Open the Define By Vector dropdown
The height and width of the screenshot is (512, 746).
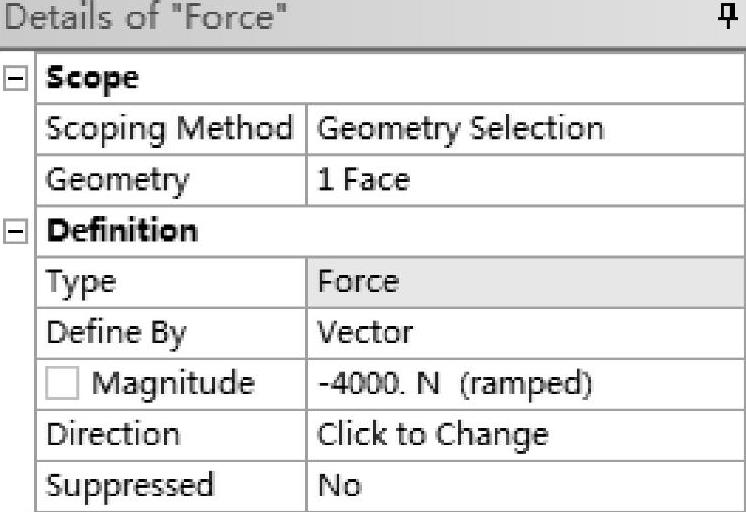point(525,333)
